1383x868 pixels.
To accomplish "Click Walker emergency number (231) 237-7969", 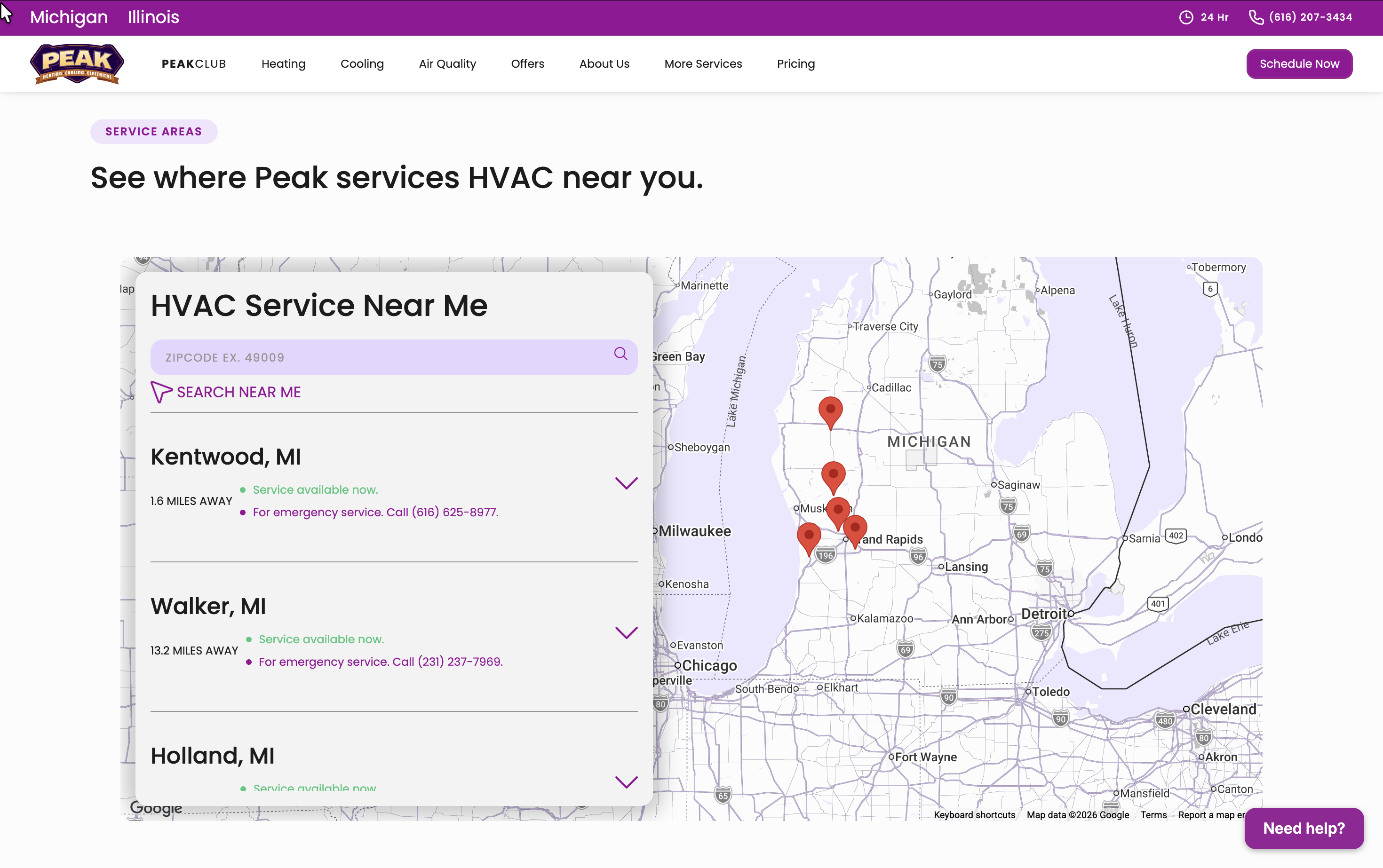I will click(x=461, y=661).
